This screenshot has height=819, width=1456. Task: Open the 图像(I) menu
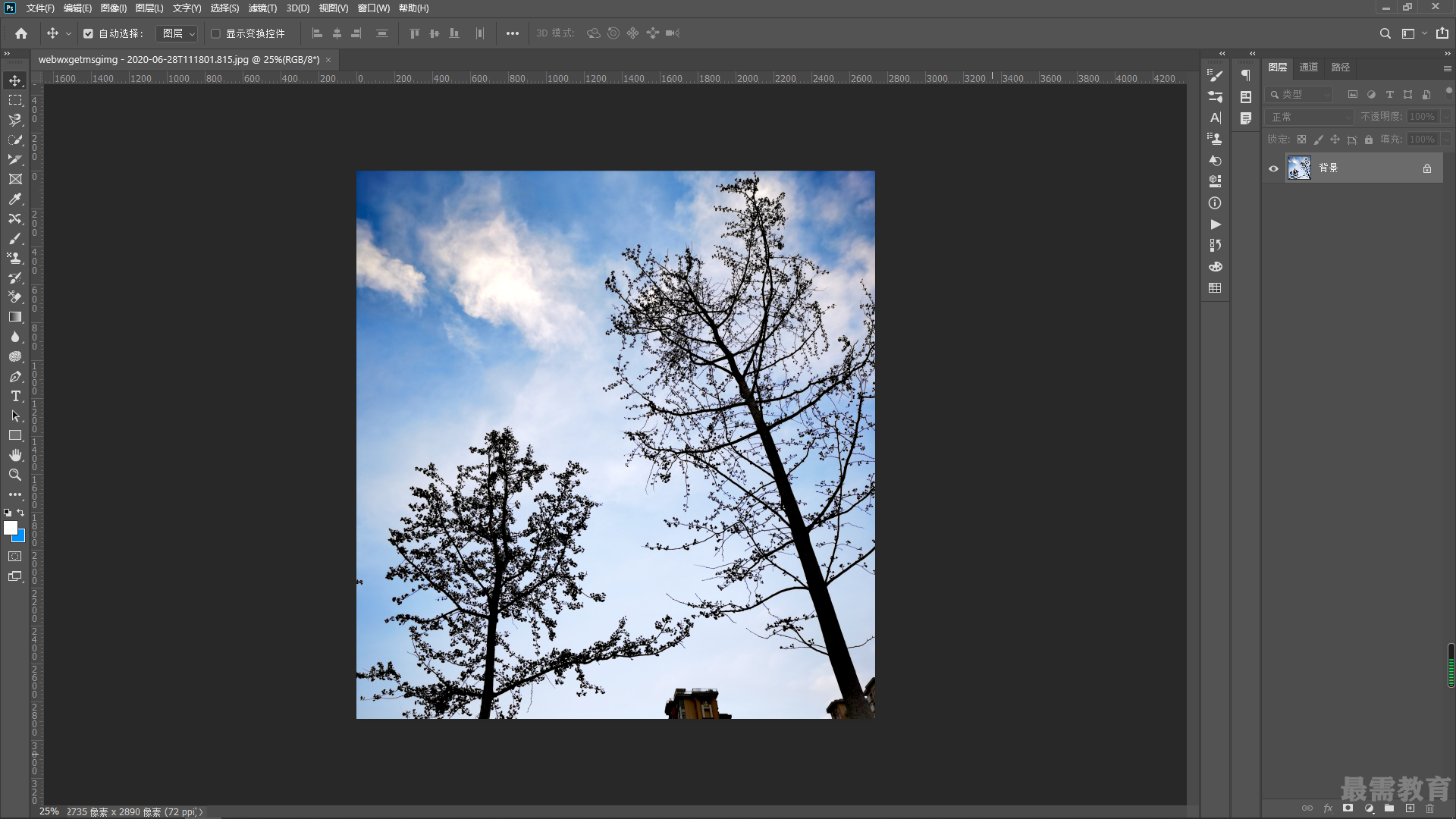(114, 8)
